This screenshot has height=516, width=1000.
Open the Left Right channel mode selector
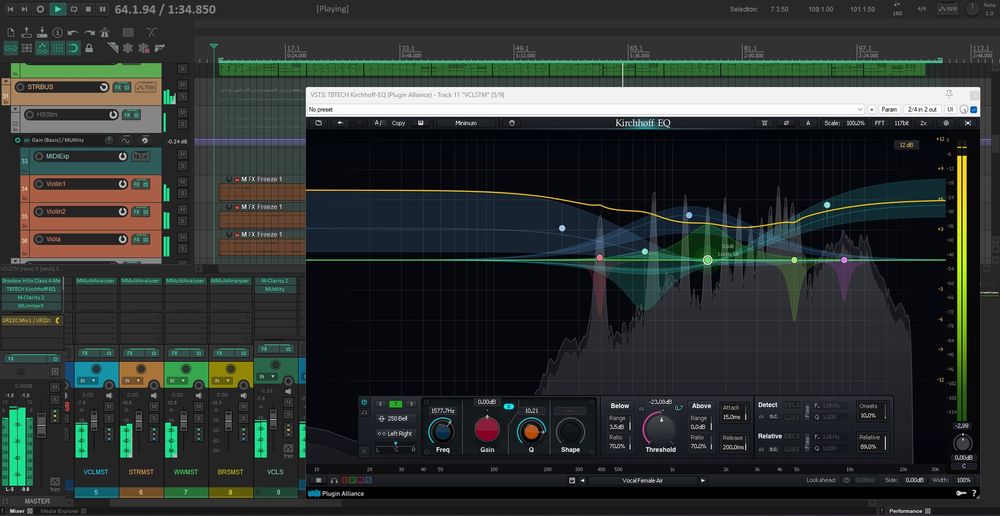pos(397,433)
